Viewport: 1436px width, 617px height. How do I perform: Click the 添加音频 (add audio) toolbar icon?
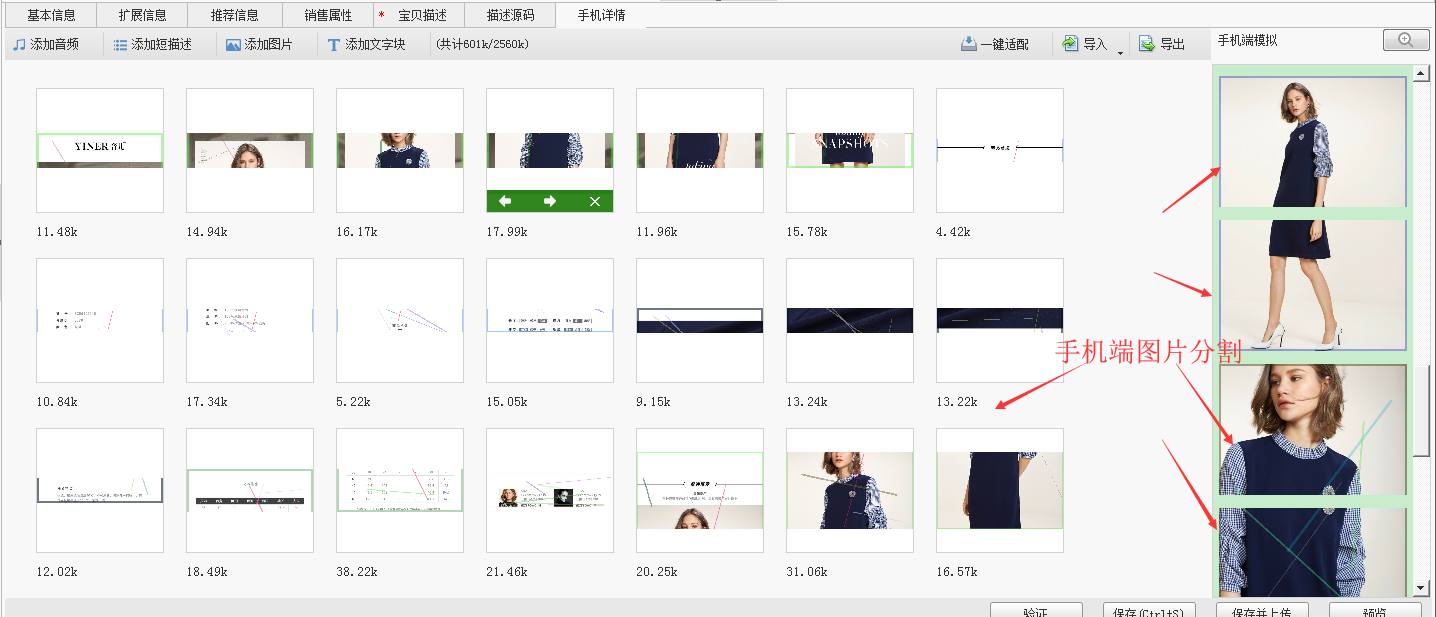19,45
